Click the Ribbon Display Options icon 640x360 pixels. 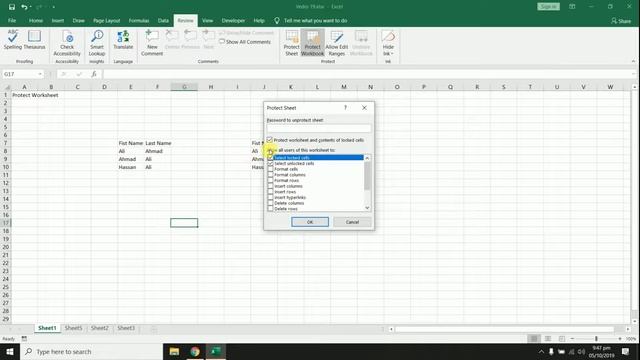pos(572,7)
